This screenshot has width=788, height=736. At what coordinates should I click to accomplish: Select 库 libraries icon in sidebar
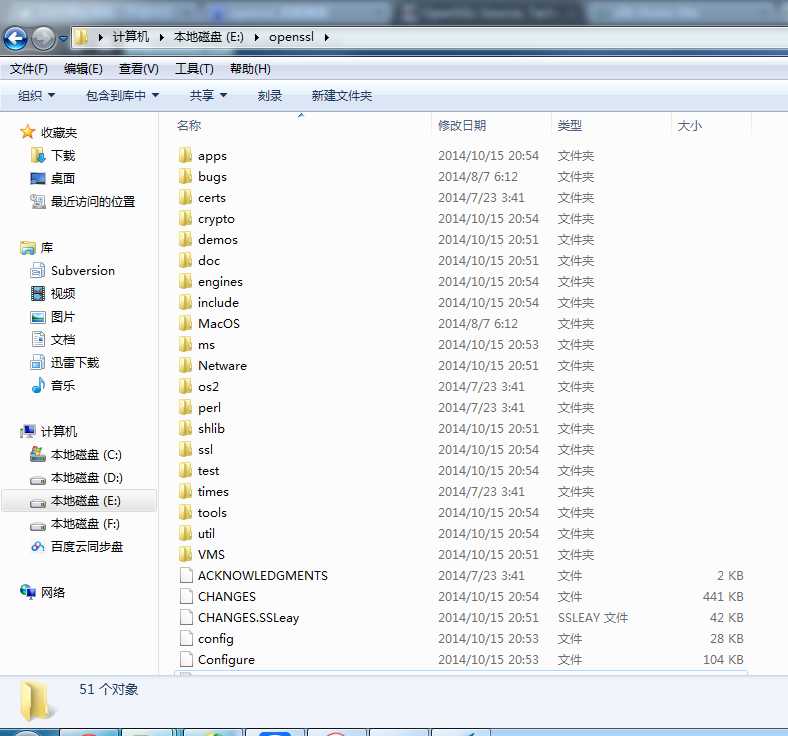pos(28,248)
